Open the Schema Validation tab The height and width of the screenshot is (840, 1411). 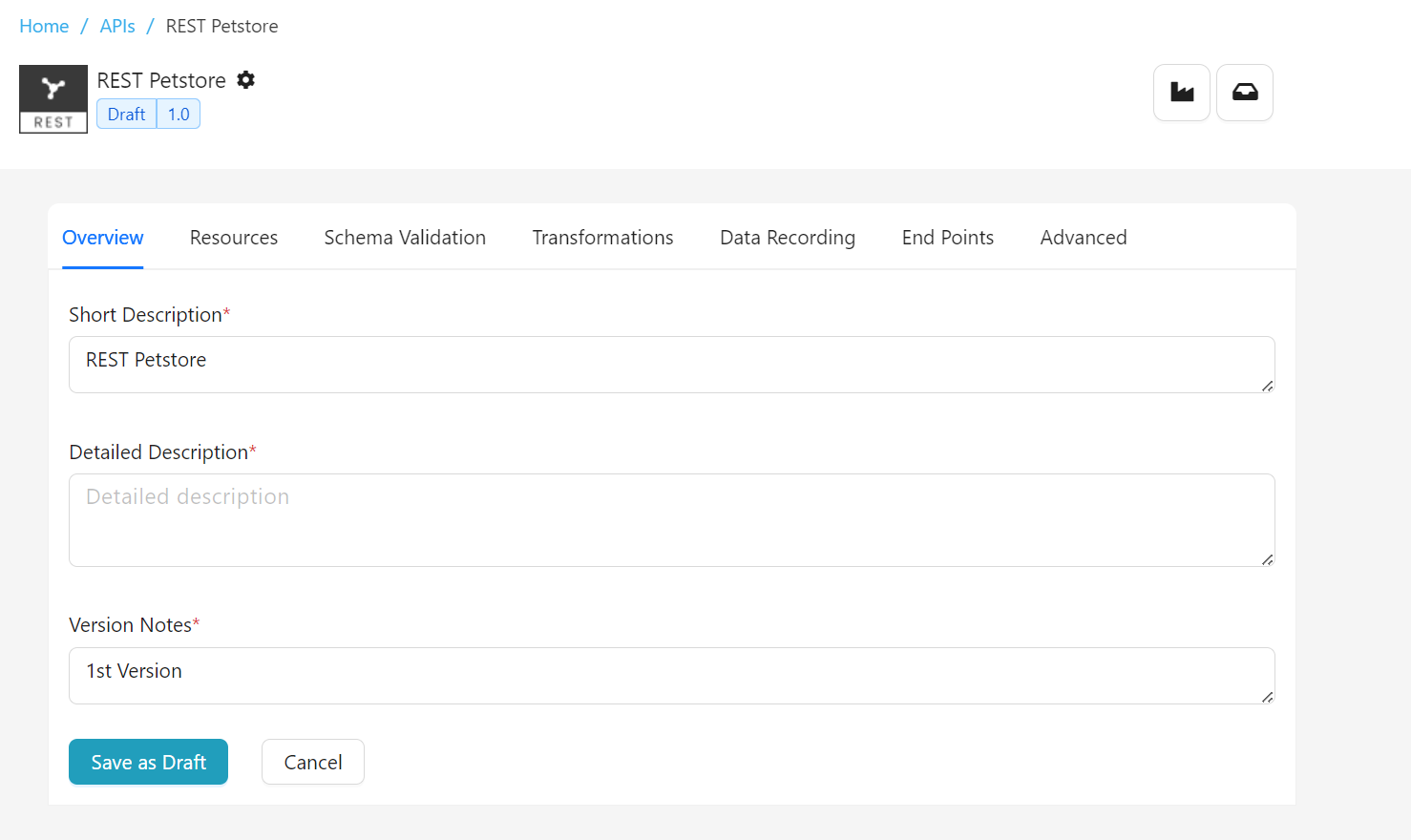405,238
